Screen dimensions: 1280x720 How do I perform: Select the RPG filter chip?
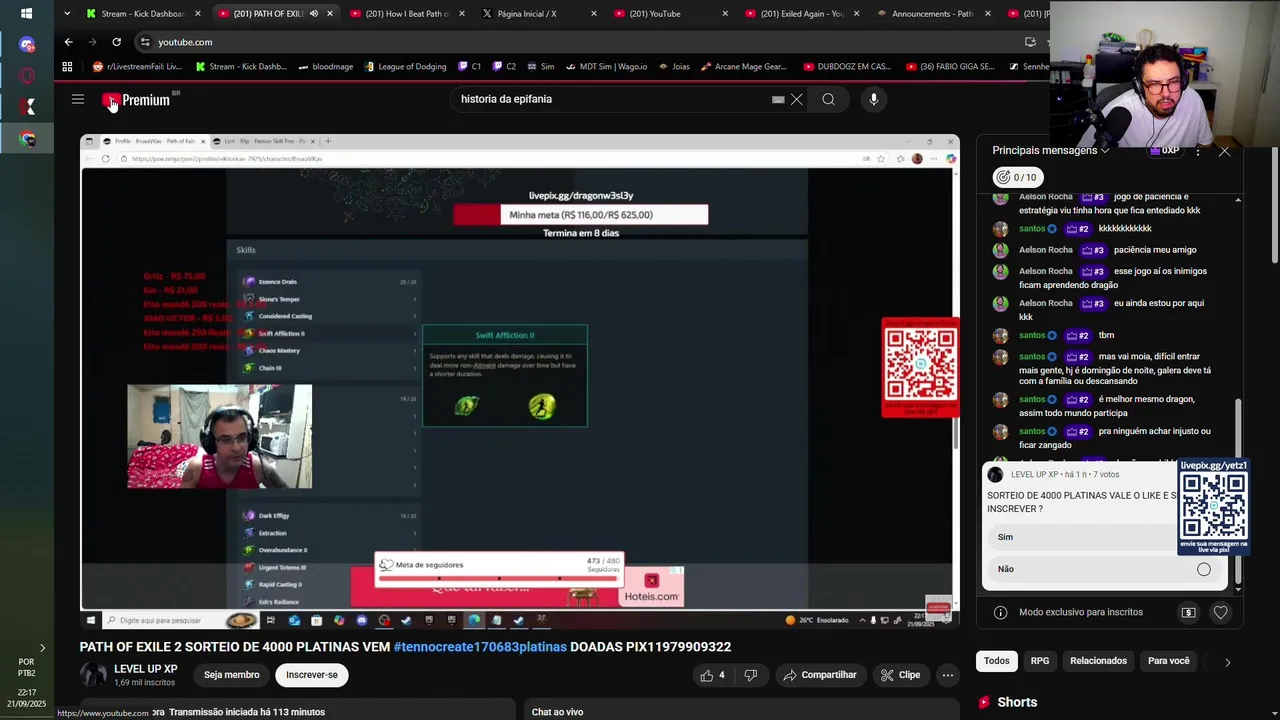point(1040,661)
